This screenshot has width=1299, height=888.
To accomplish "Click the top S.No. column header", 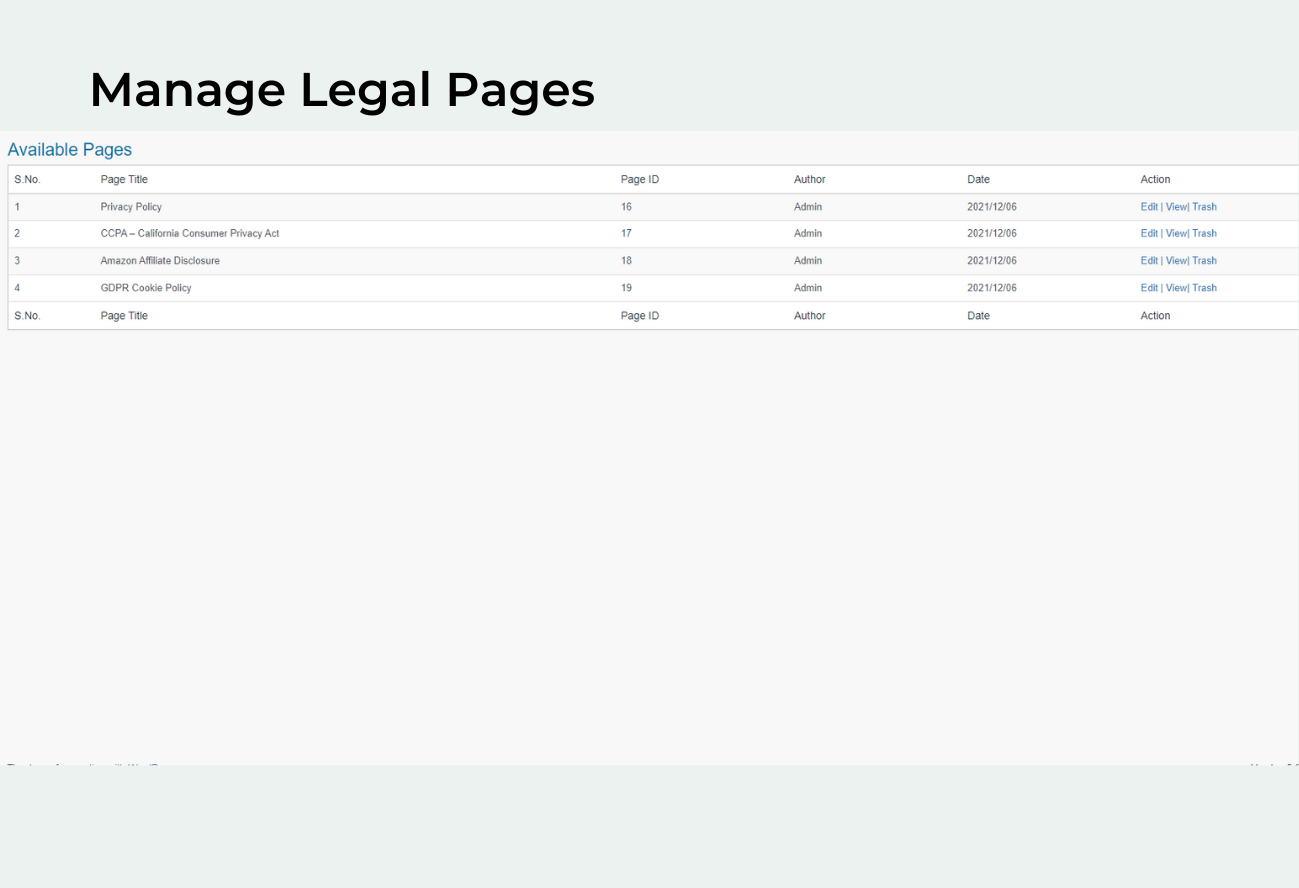I will click(x=27, y=179).
